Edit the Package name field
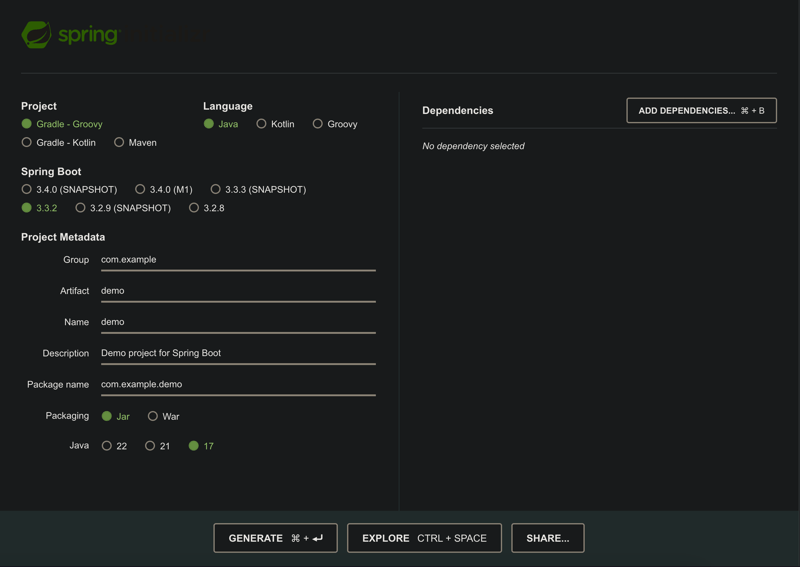800x567 pixels. pos(238,385)
